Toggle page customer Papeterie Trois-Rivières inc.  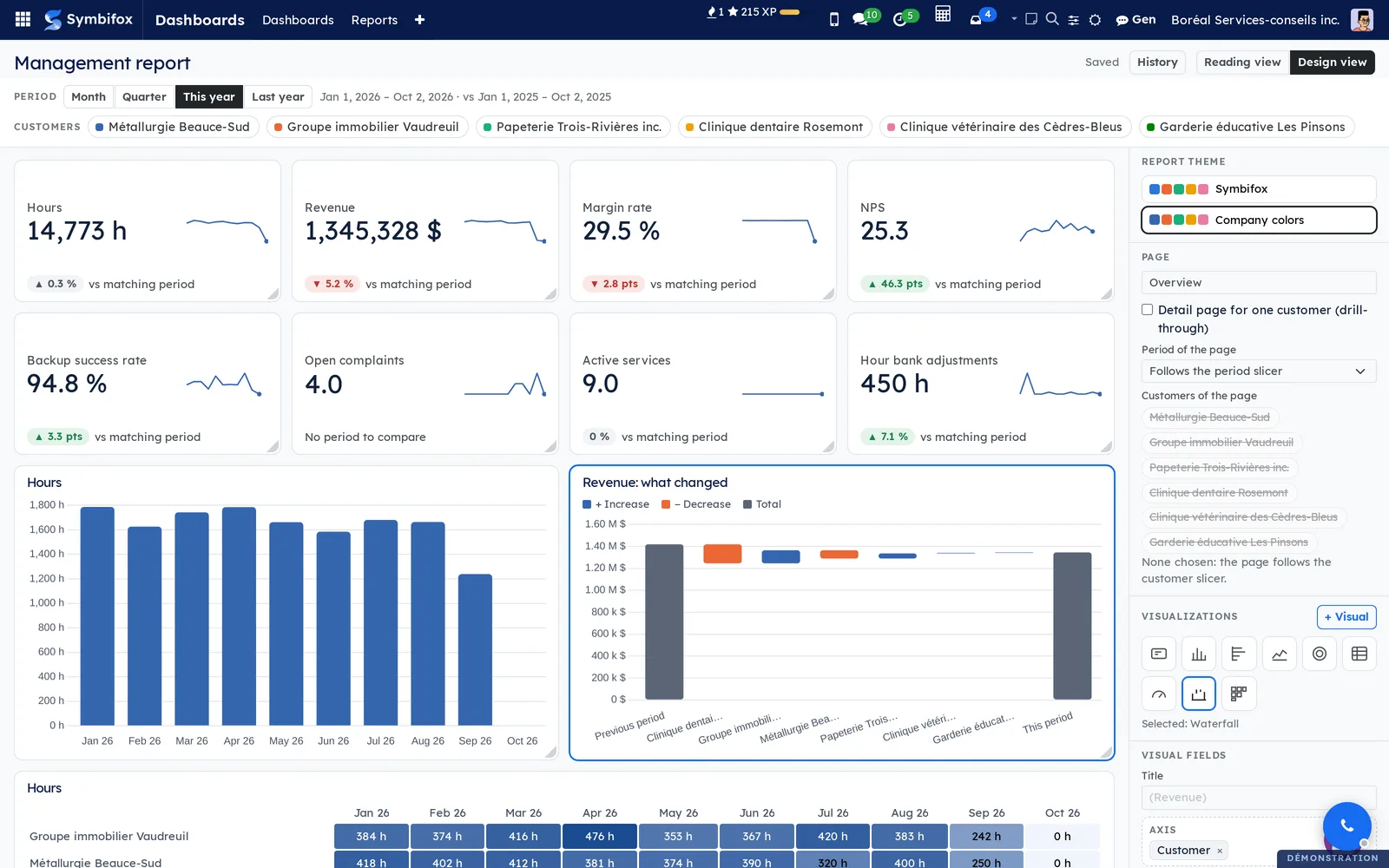coord(1219,467)
